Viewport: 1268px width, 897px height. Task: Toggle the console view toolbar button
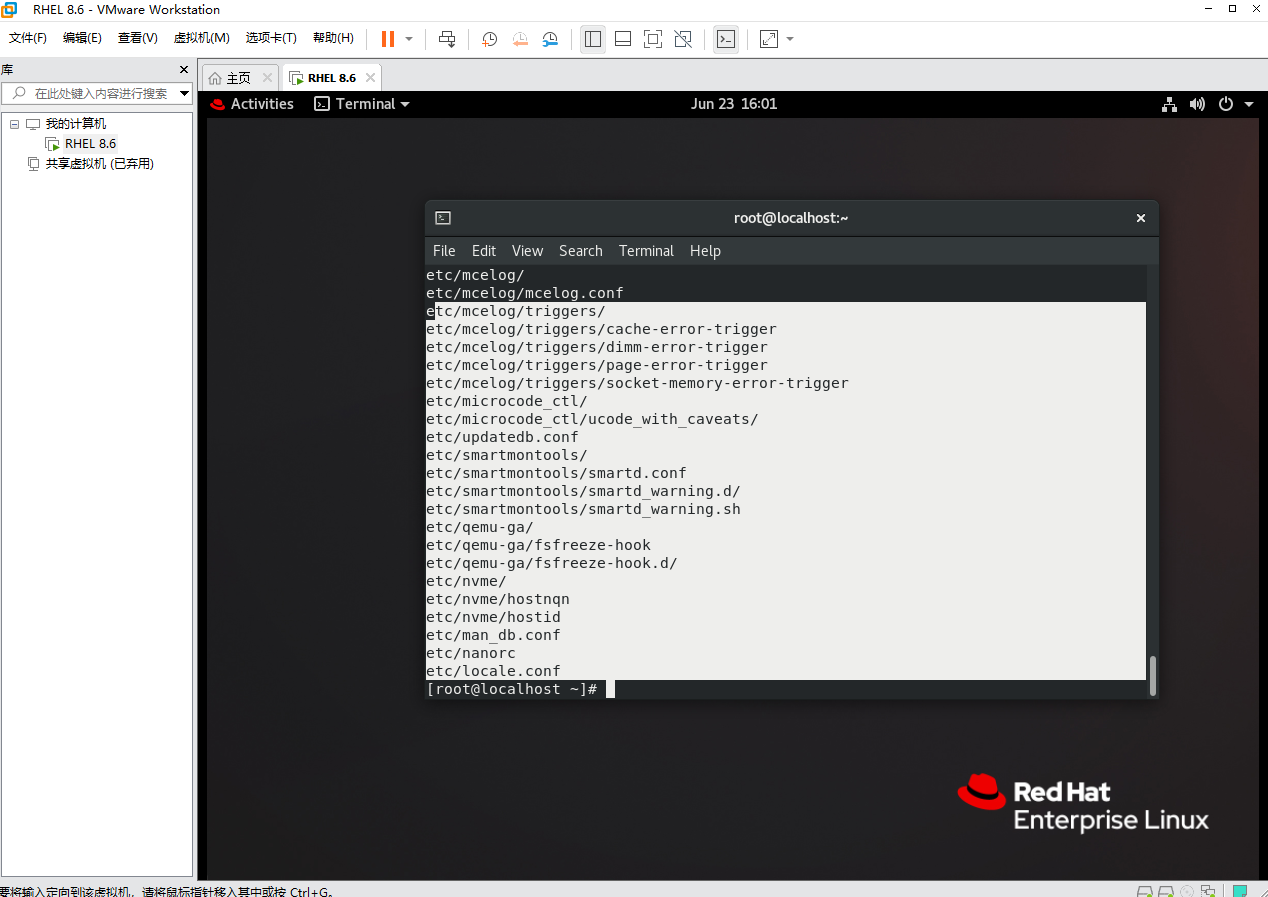pyautogui.click(x=726, y=39)
